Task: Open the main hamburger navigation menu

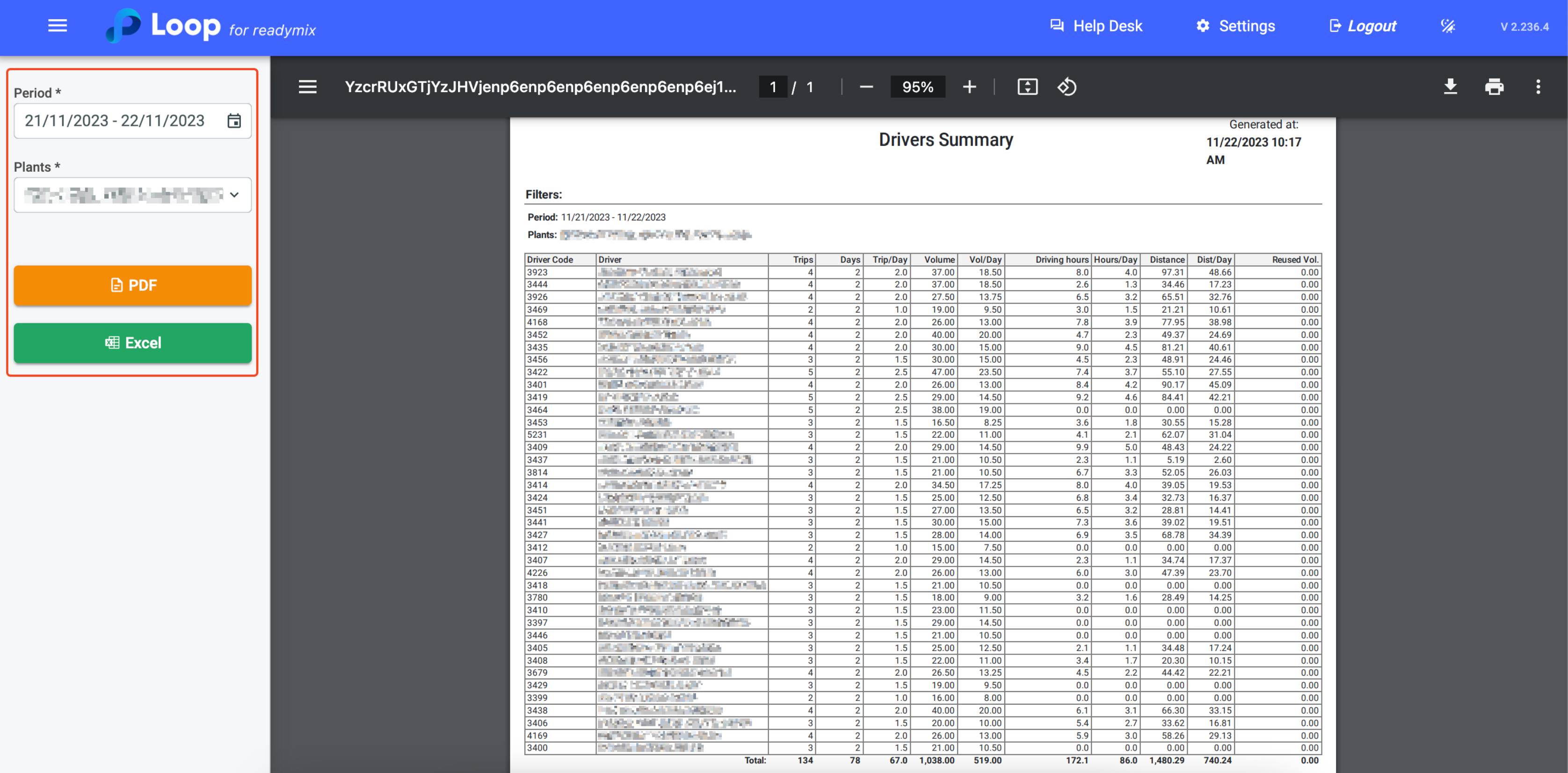Action: 57,26
